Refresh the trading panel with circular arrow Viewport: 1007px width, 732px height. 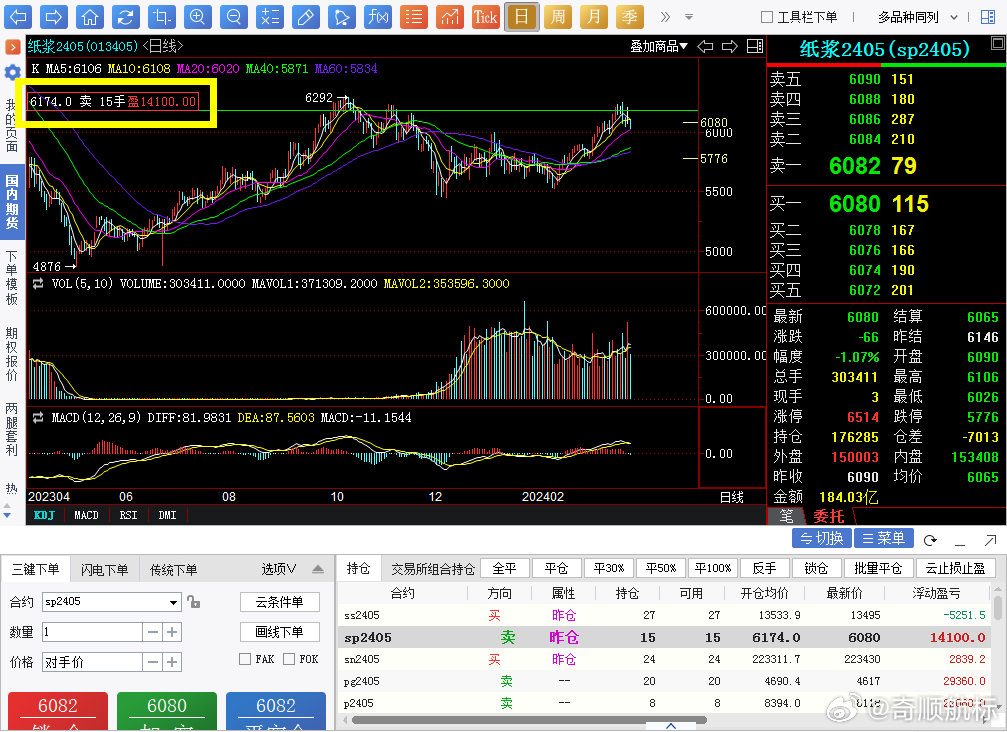pos(931,540)
